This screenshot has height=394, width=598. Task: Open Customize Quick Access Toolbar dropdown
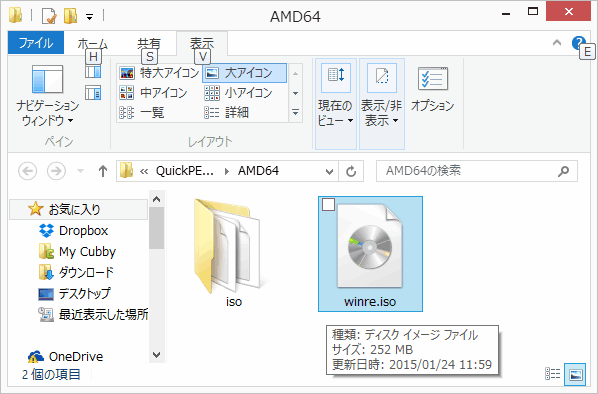pyautogui.click(x=89, y=17)
